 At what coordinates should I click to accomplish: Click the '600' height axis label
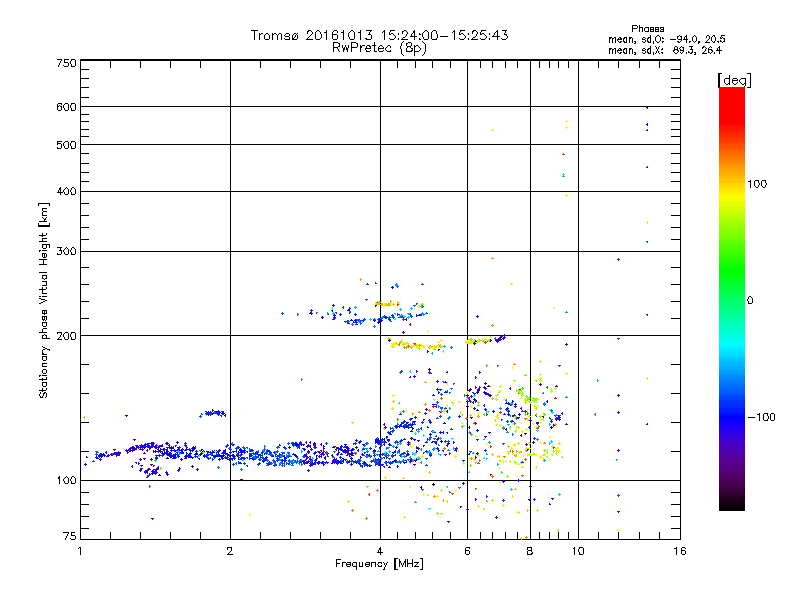66,107
